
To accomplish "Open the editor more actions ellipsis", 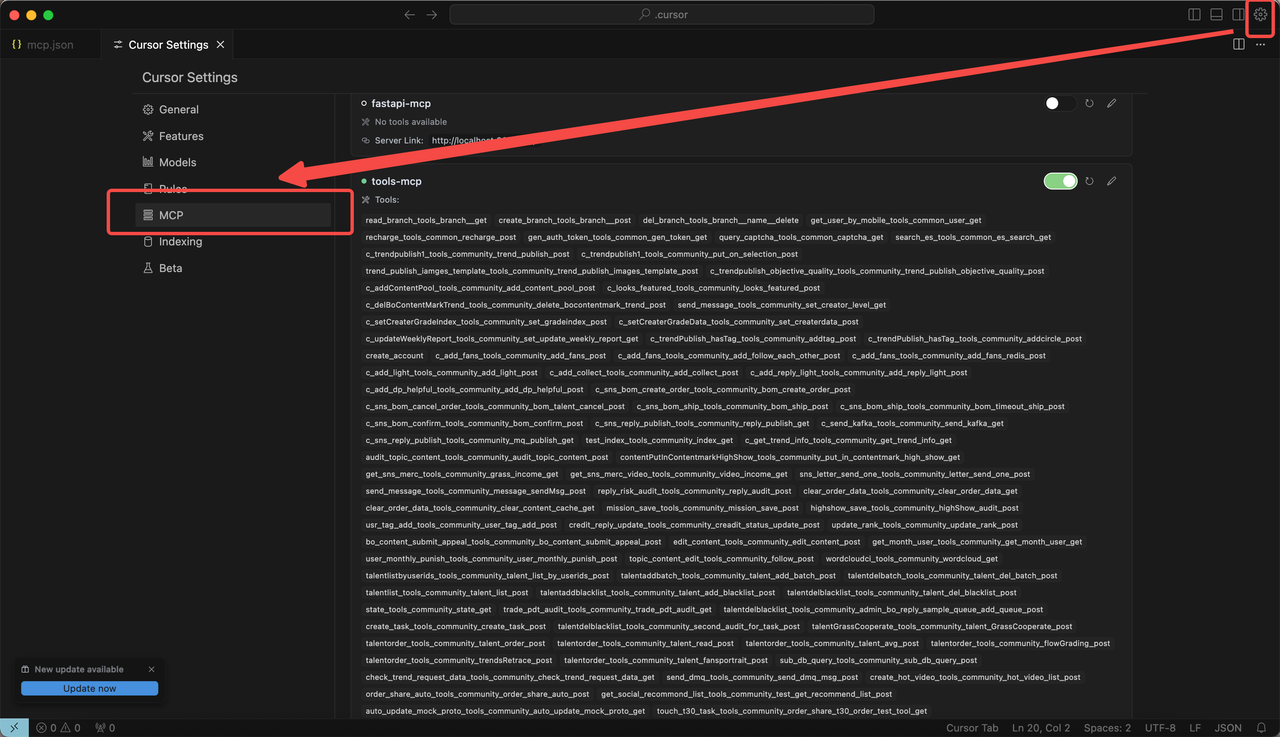I will [x=1260, y=44].
